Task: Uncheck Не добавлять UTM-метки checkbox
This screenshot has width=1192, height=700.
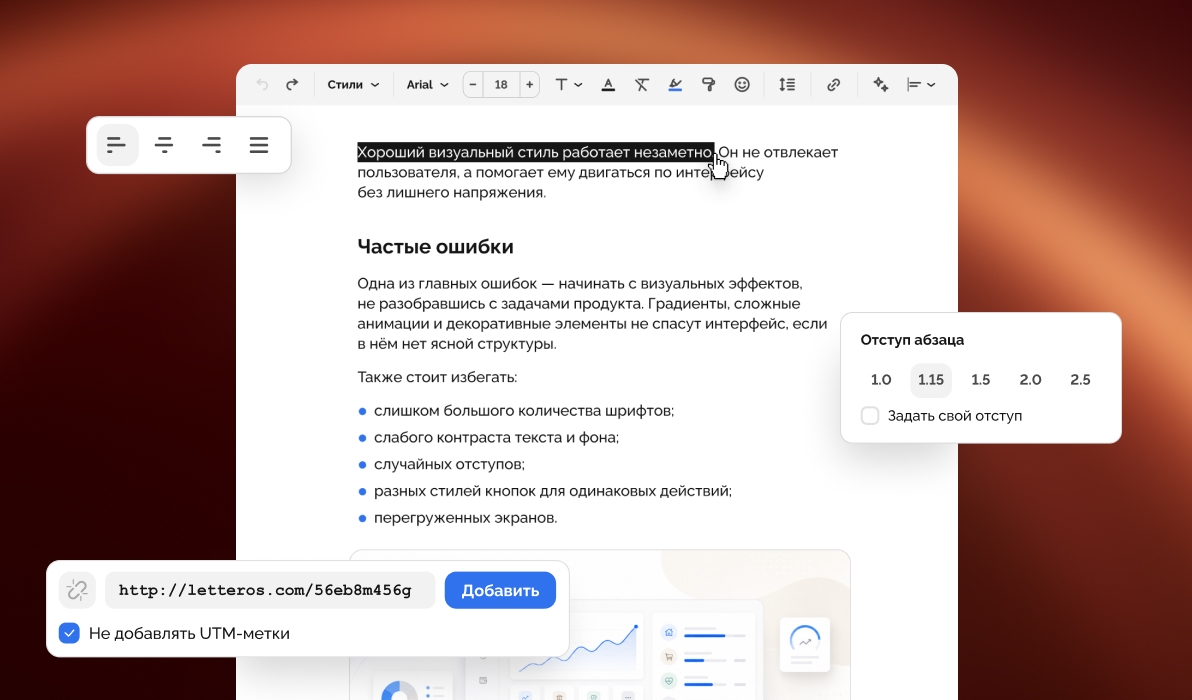Action: coord(69,633)
